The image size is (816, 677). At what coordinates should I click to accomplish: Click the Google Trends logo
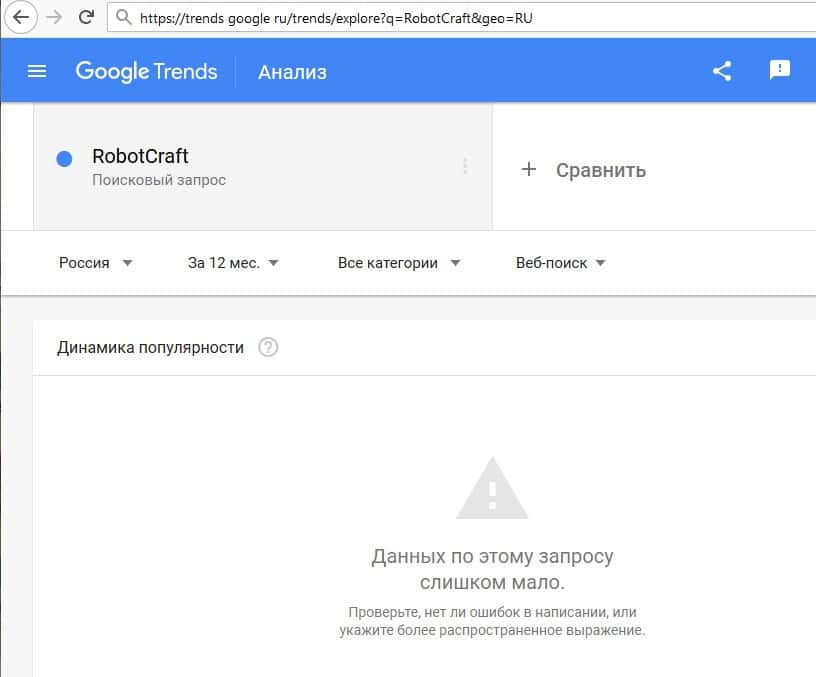click(146, 71)
